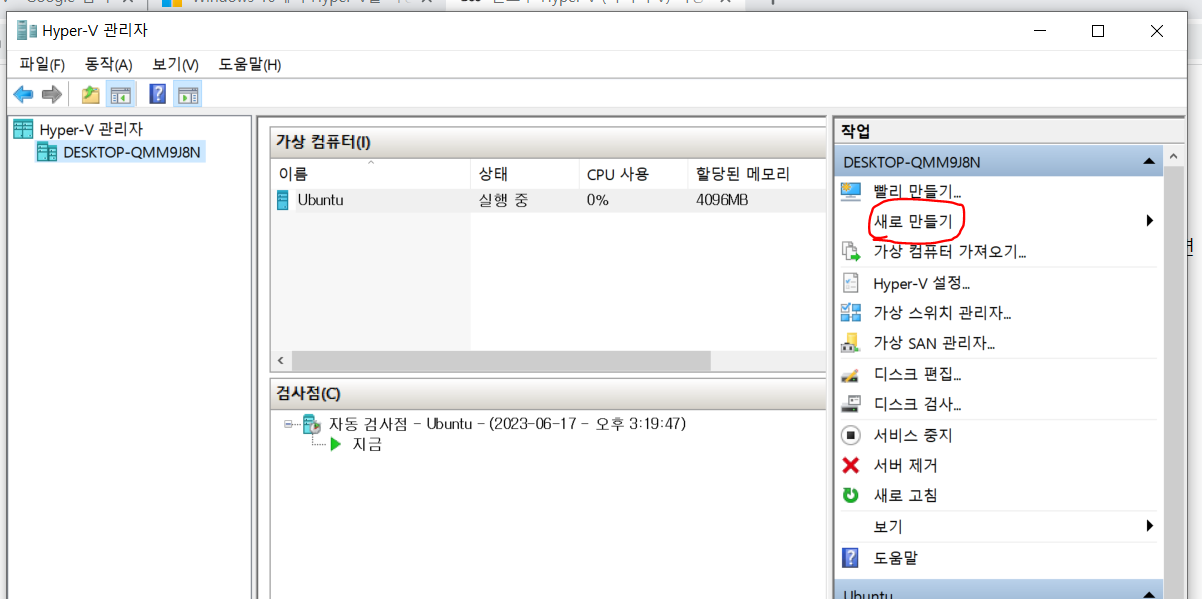Select DESKTOP-QMM9J8N in the left tree
1202x599 pixels.
coord(132,152)
